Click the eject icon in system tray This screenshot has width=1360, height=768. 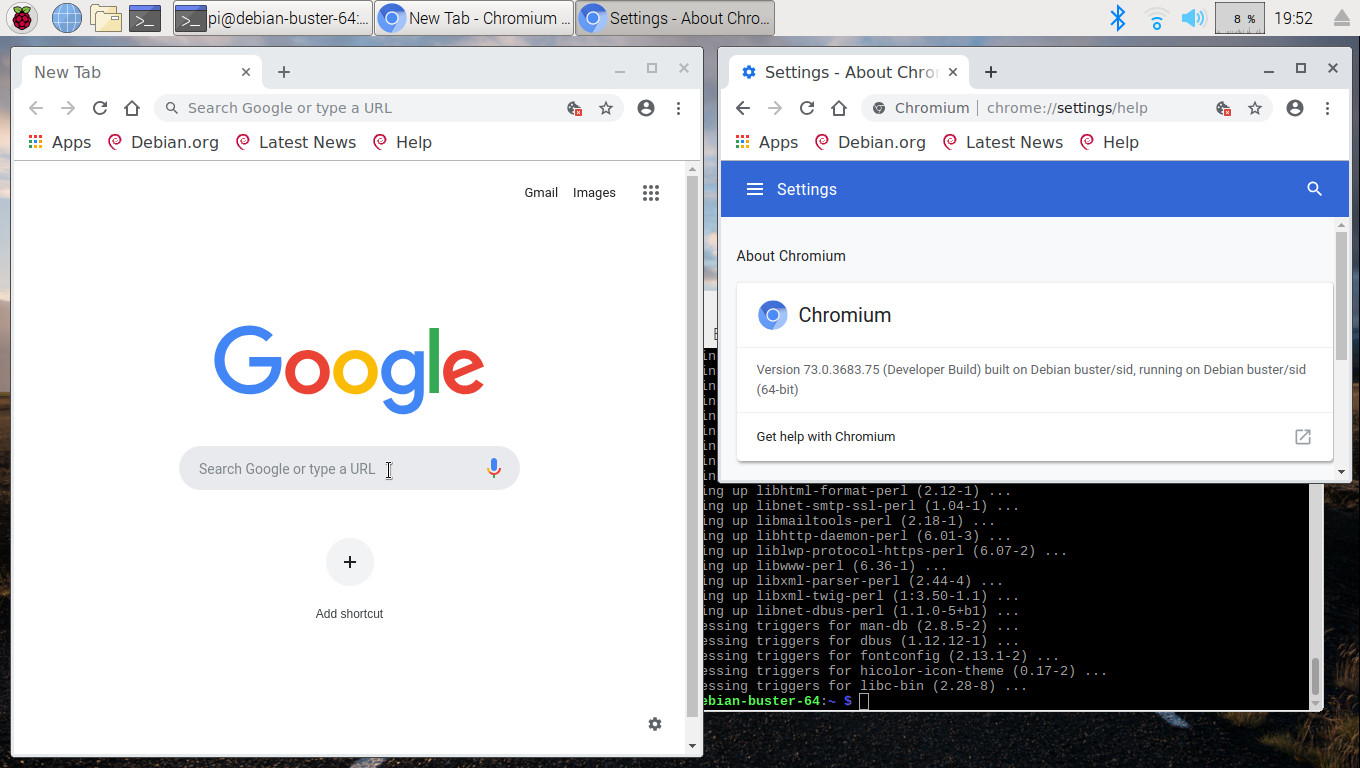tap(1342, 18)
